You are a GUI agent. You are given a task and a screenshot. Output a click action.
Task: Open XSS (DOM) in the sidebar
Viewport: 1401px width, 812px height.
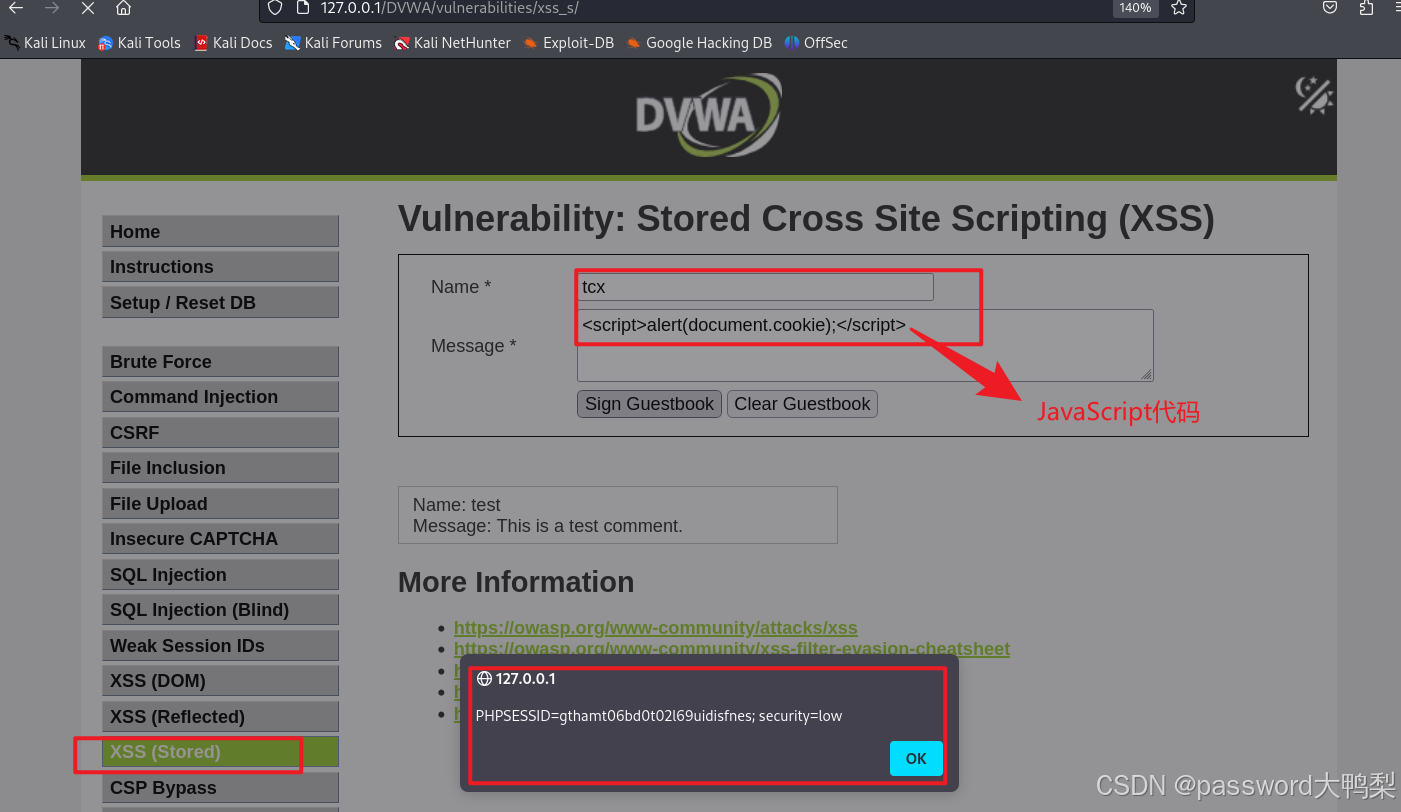[220, 681]
